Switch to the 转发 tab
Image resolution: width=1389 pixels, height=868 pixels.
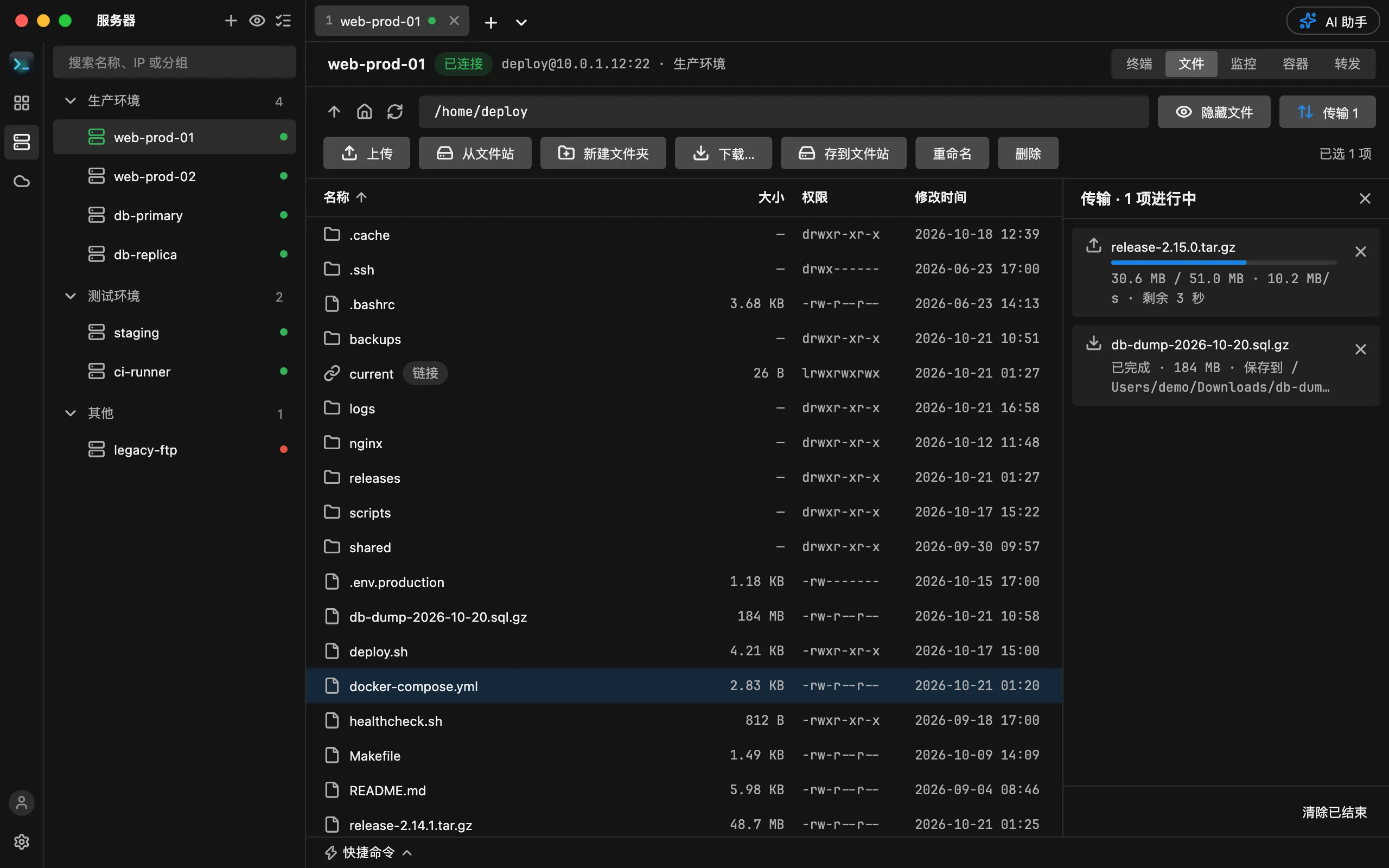click(1347, 63)
